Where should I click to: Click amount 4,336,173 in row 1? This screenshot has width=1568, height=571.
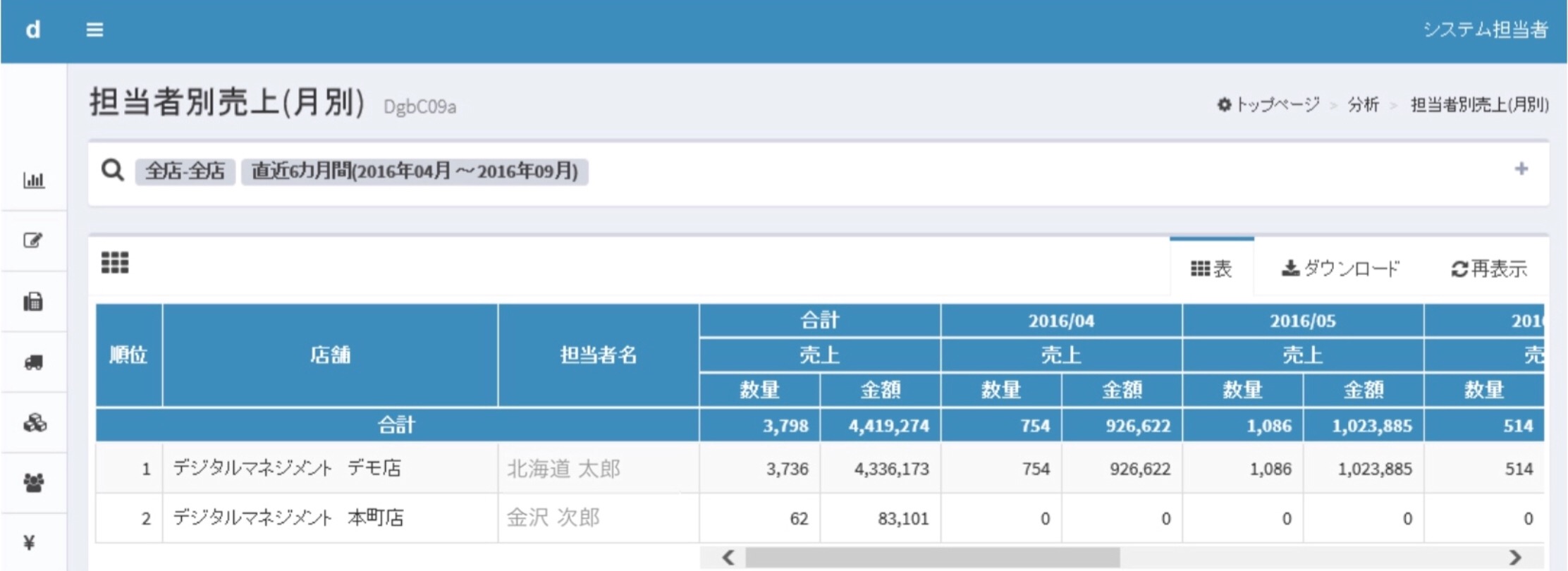pos(880,469)
